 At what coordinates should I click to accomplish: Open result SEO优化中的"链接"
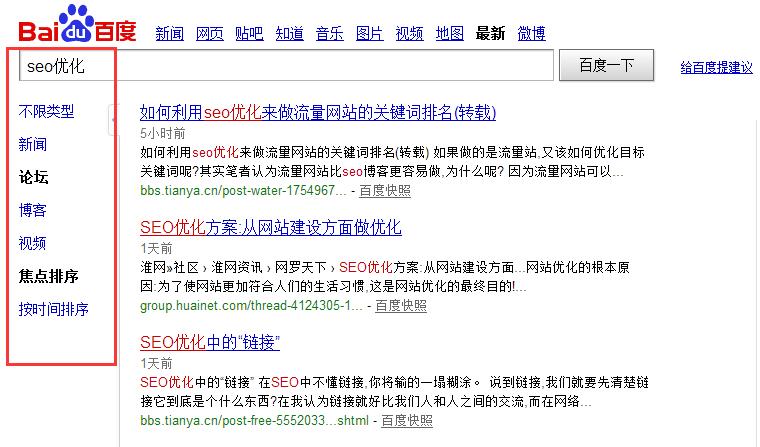point(210,343)
